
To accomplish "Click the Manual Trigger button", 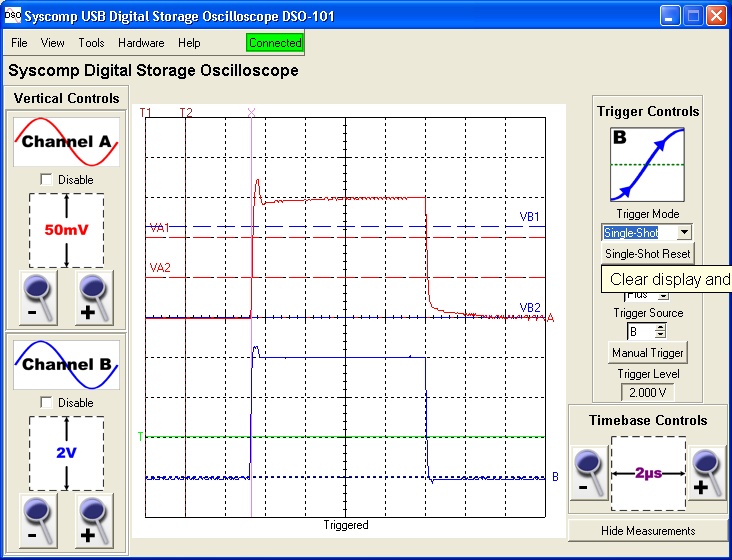I will pyautogui.click(x=647, y=353).
